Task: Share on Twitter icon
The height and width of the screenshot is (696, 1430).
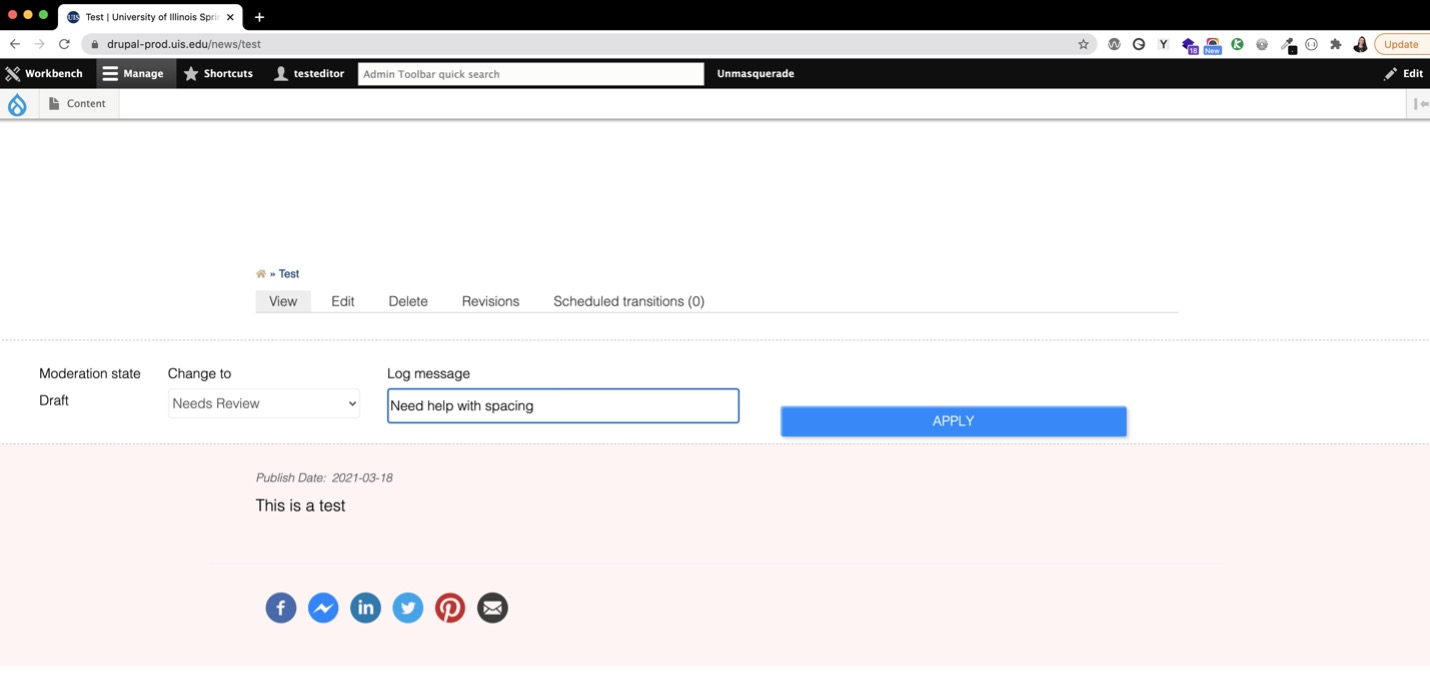Action: point(408,607)
